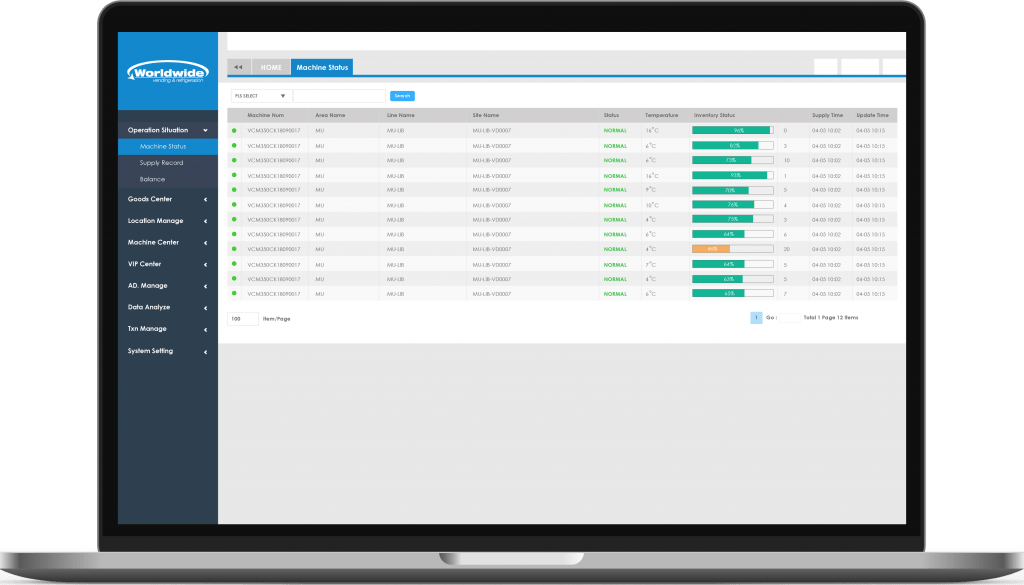The height and width of the screenshot is (585, 1024).
Task: Open Balance in the sidebar
Action: coord(153,179)
